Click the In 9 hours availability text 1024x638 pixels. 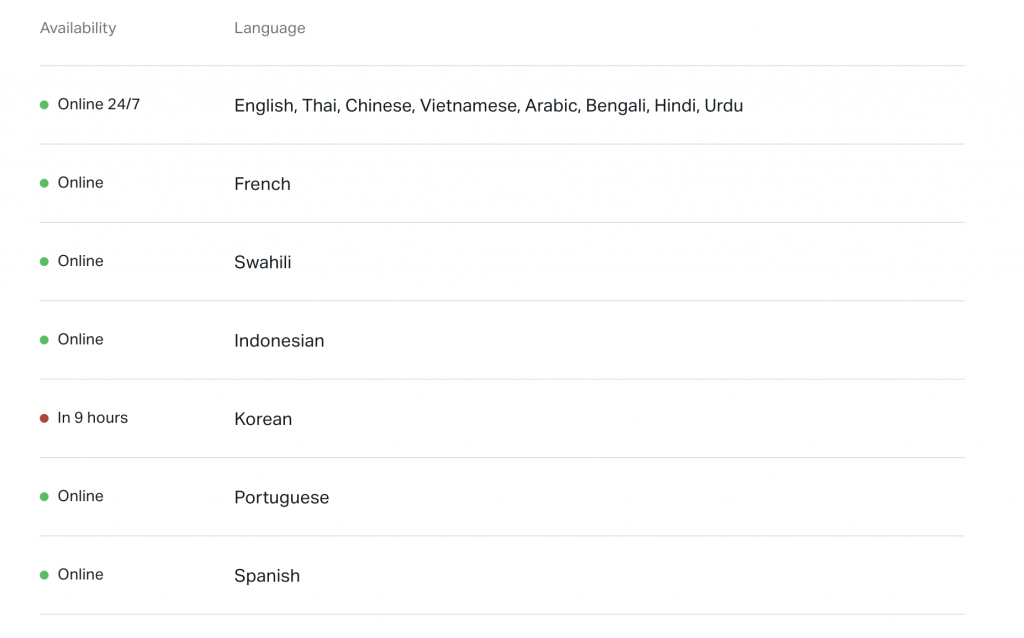click(93, 418)
